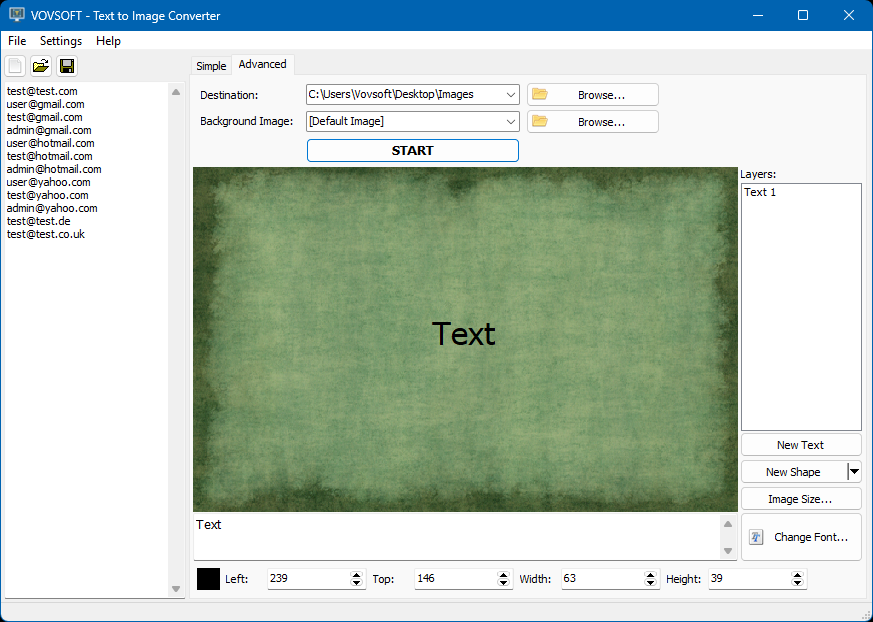Open the Change Font dialog
The image size is (873, 622).
(x=800, y=537)
